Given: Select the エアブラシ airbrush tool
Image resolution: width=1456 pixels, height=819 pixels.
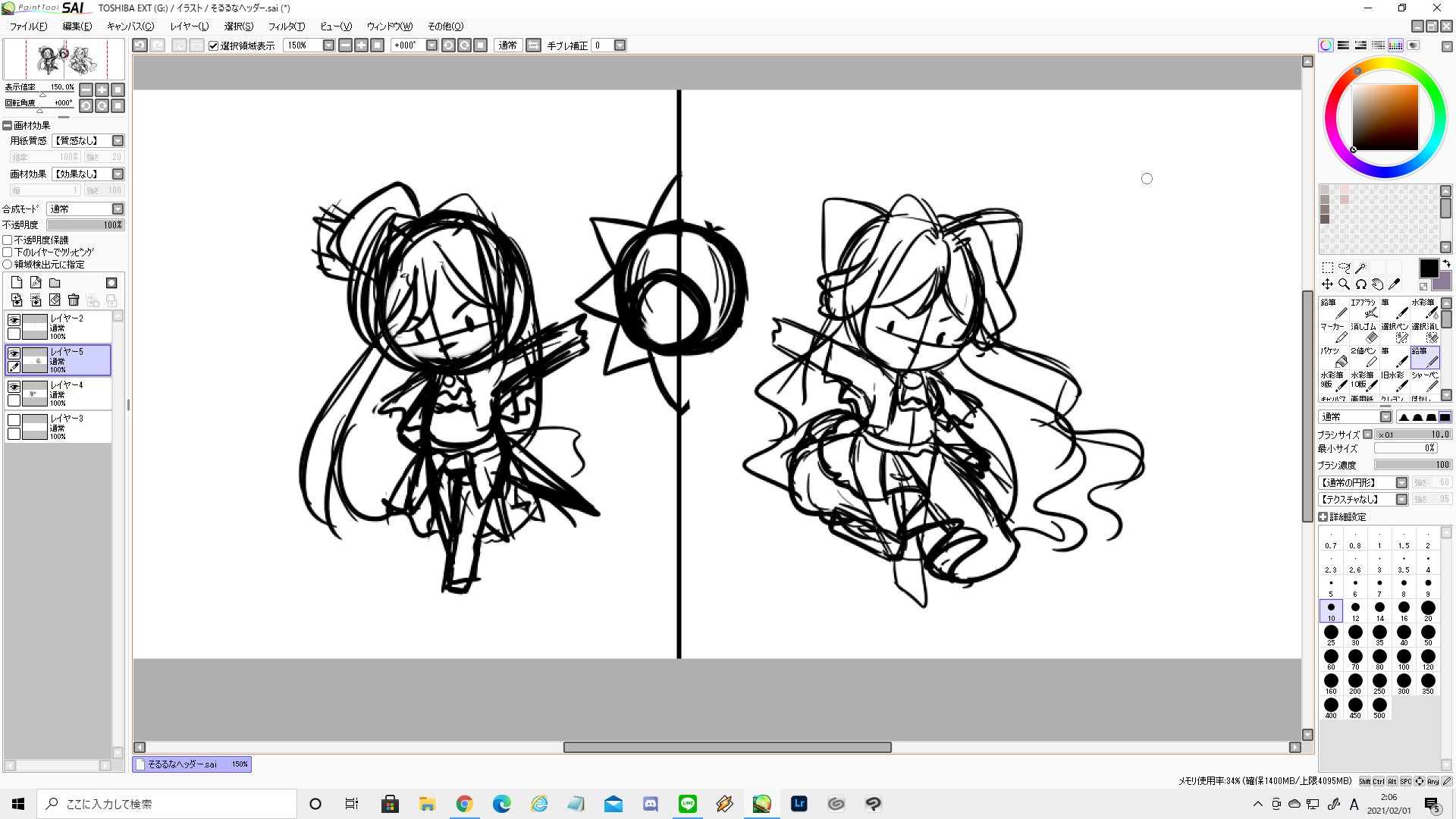Looking at the screenshot, I should [1363, 308].
